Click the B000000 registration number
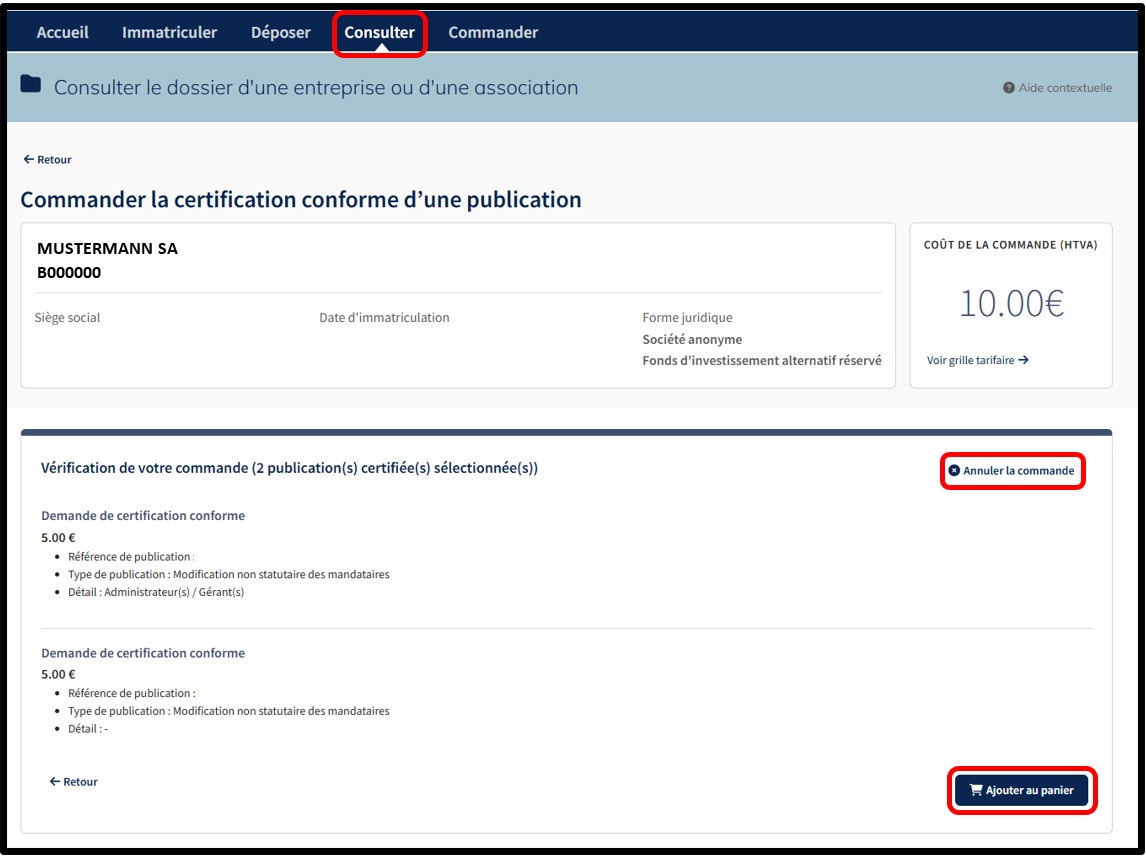 69,272
